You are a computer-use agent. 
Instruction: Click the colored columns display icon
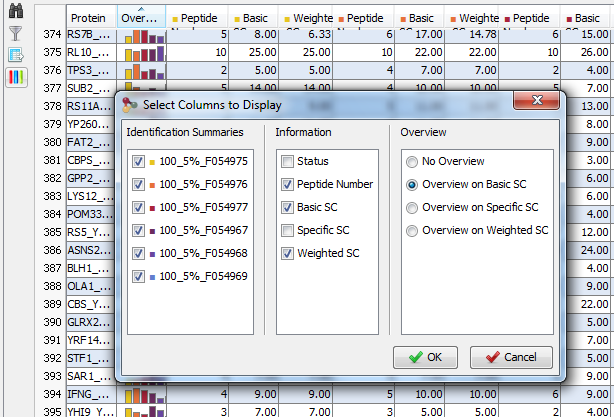pyautogui.click(x=15, y=77)
